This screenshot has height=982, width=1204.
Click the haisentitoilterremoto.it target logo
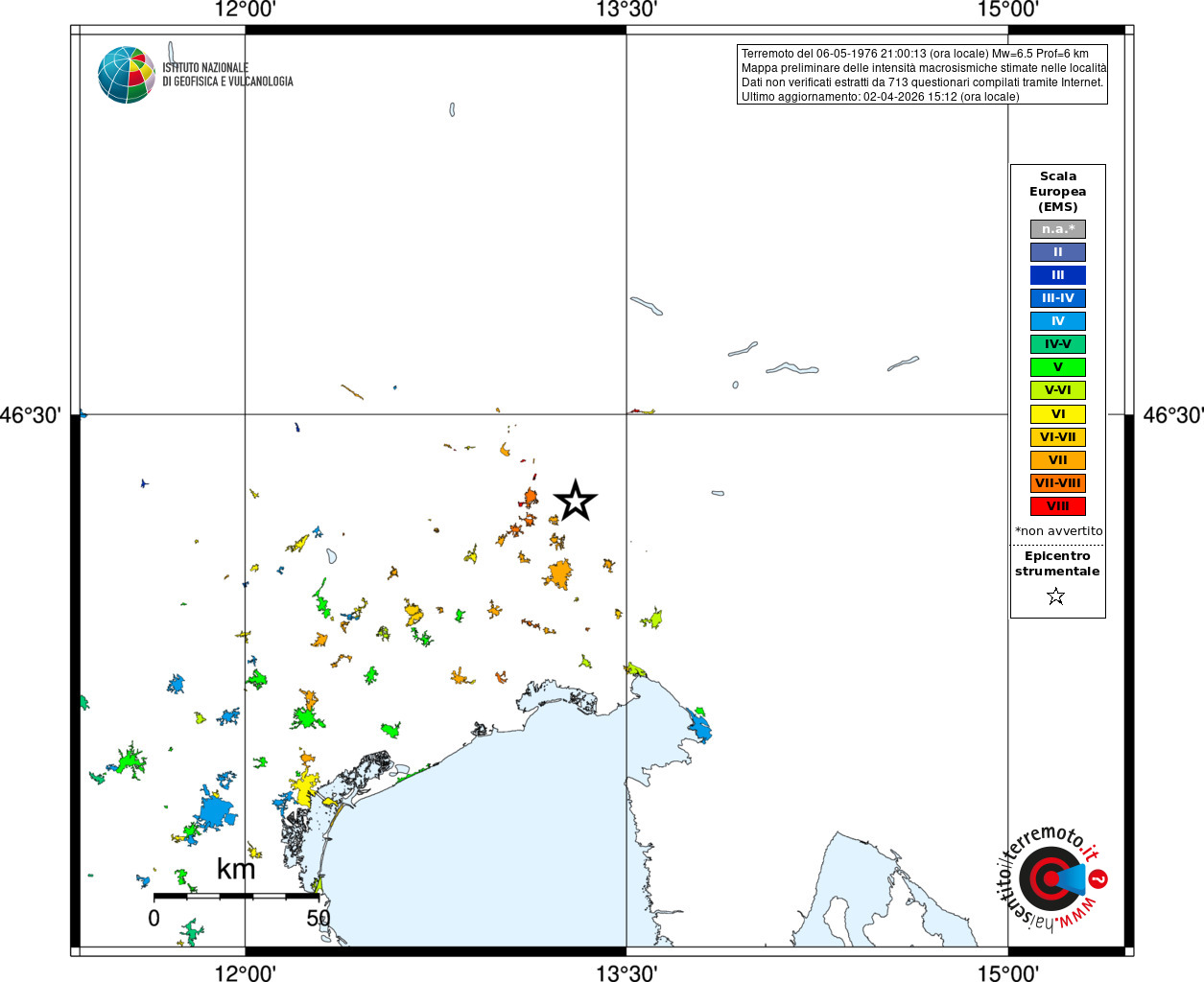point(1051,878)
